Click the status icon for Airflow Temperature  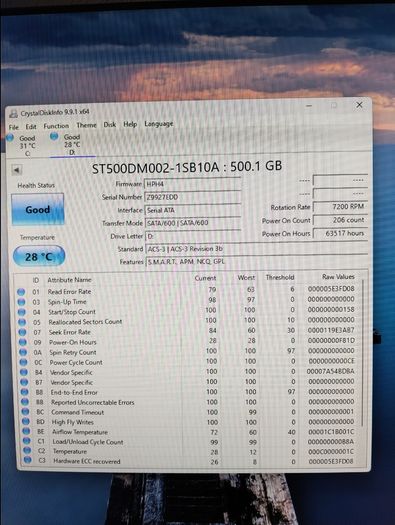[x=26, y=431]
